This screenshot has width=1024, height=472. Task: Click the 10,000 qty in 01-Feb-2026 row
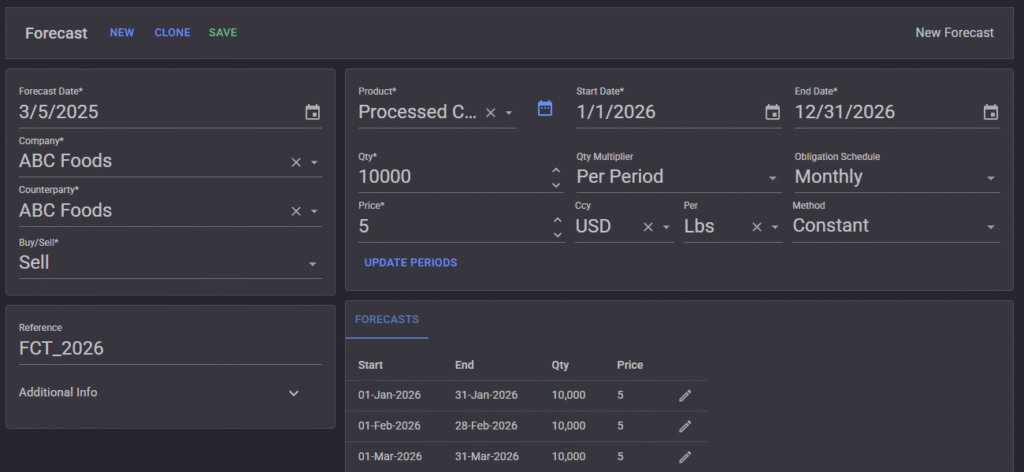point(569,426)
